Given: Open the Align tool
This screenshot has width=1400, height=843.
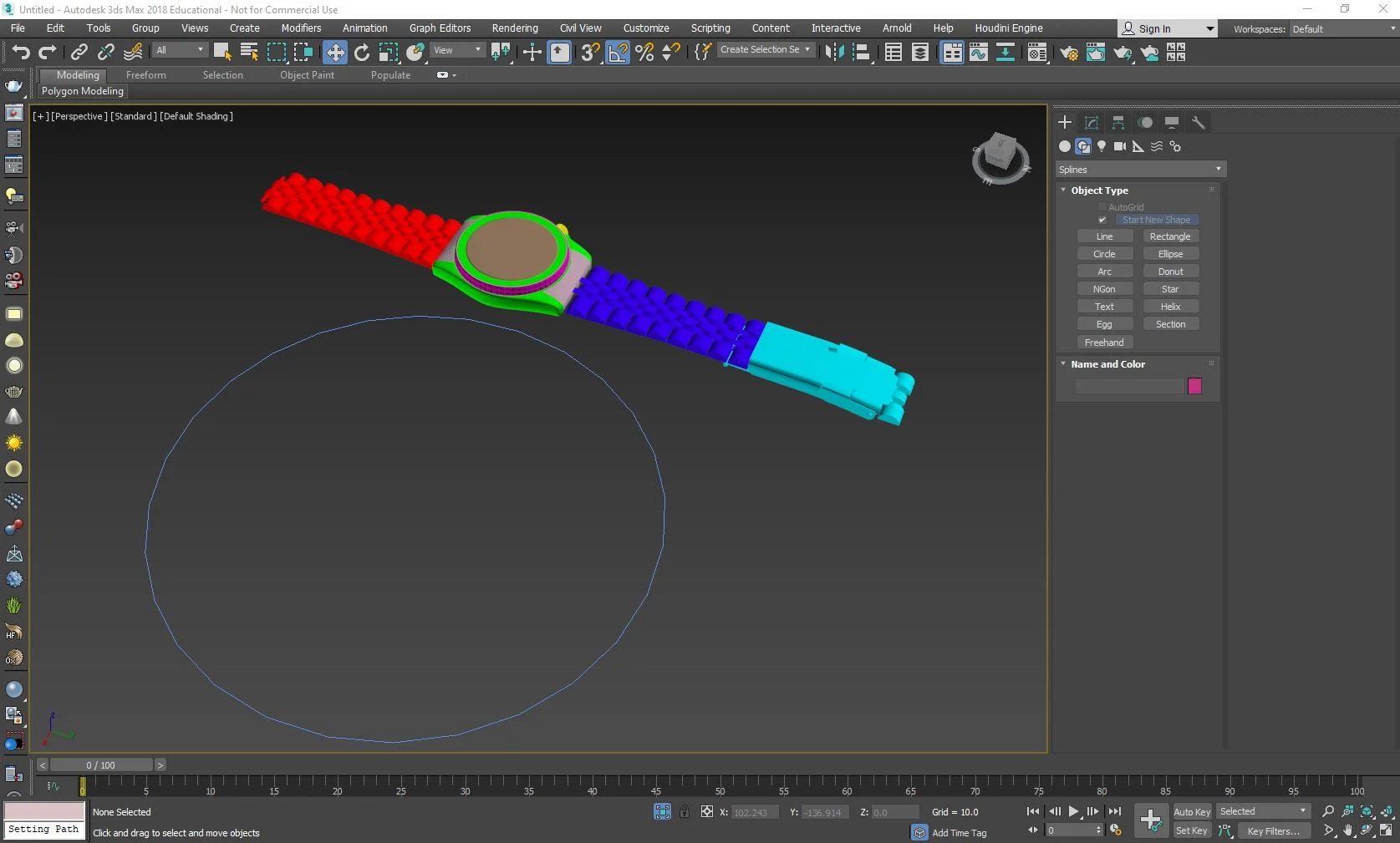Looking at the screenshot, I should click(862, 53).
